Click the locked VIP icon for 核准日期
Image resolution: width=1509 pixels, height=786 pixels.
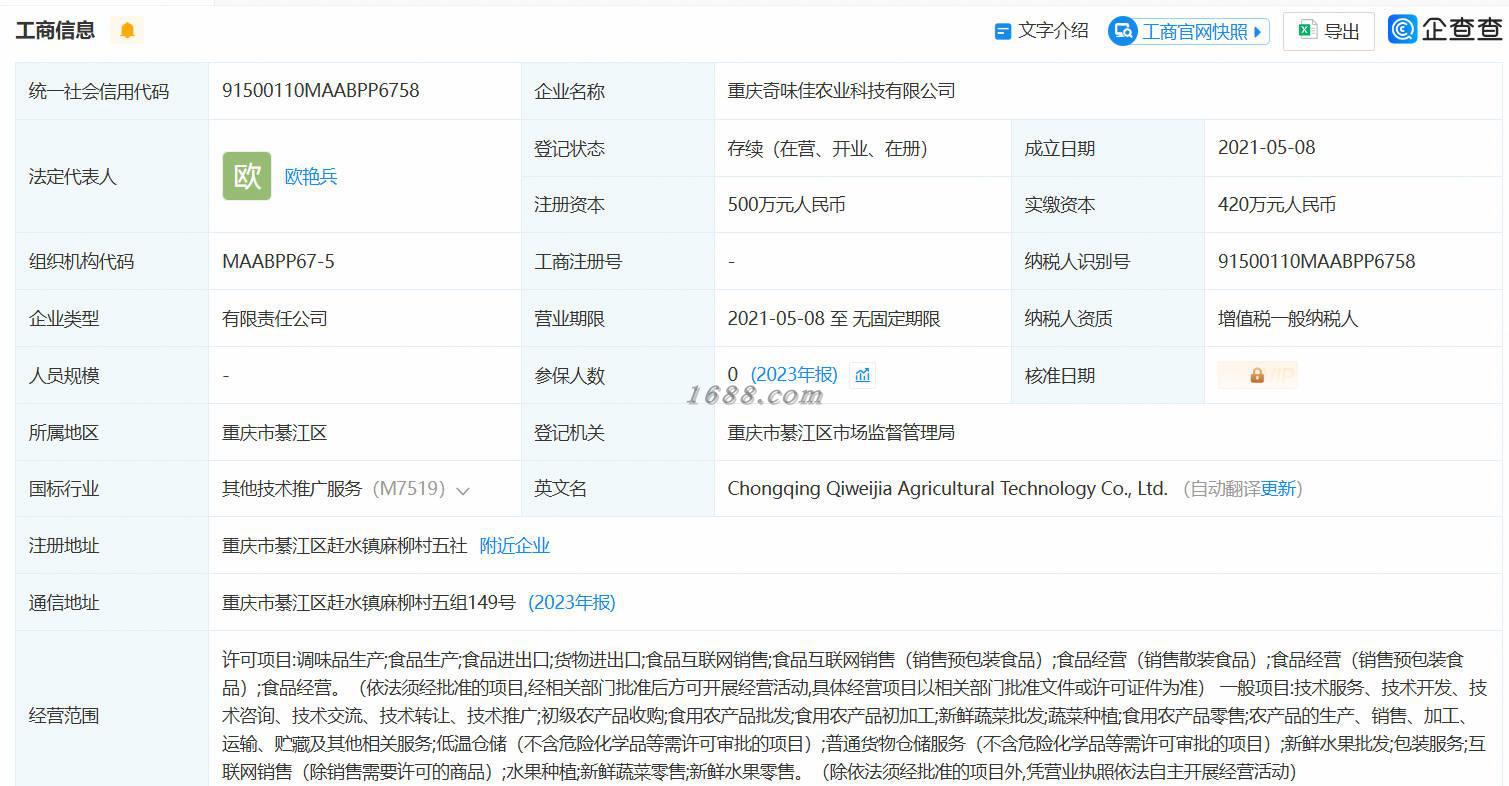tap(1257, 375)
